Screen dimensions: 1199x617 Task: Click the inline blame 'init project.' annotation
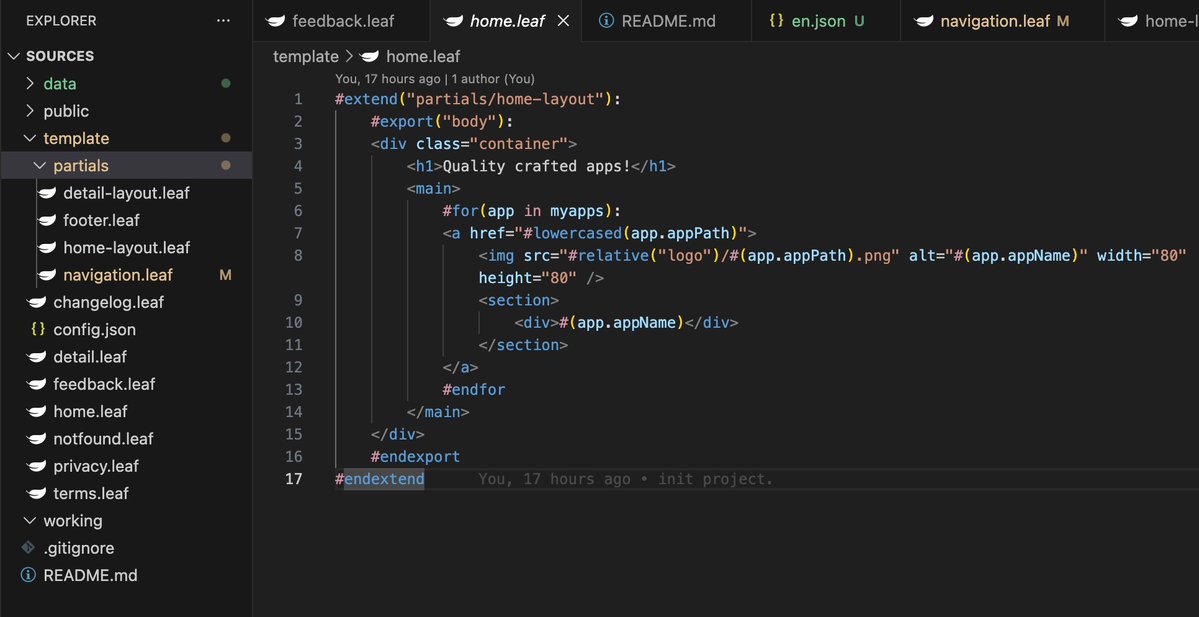coord(716,479)
